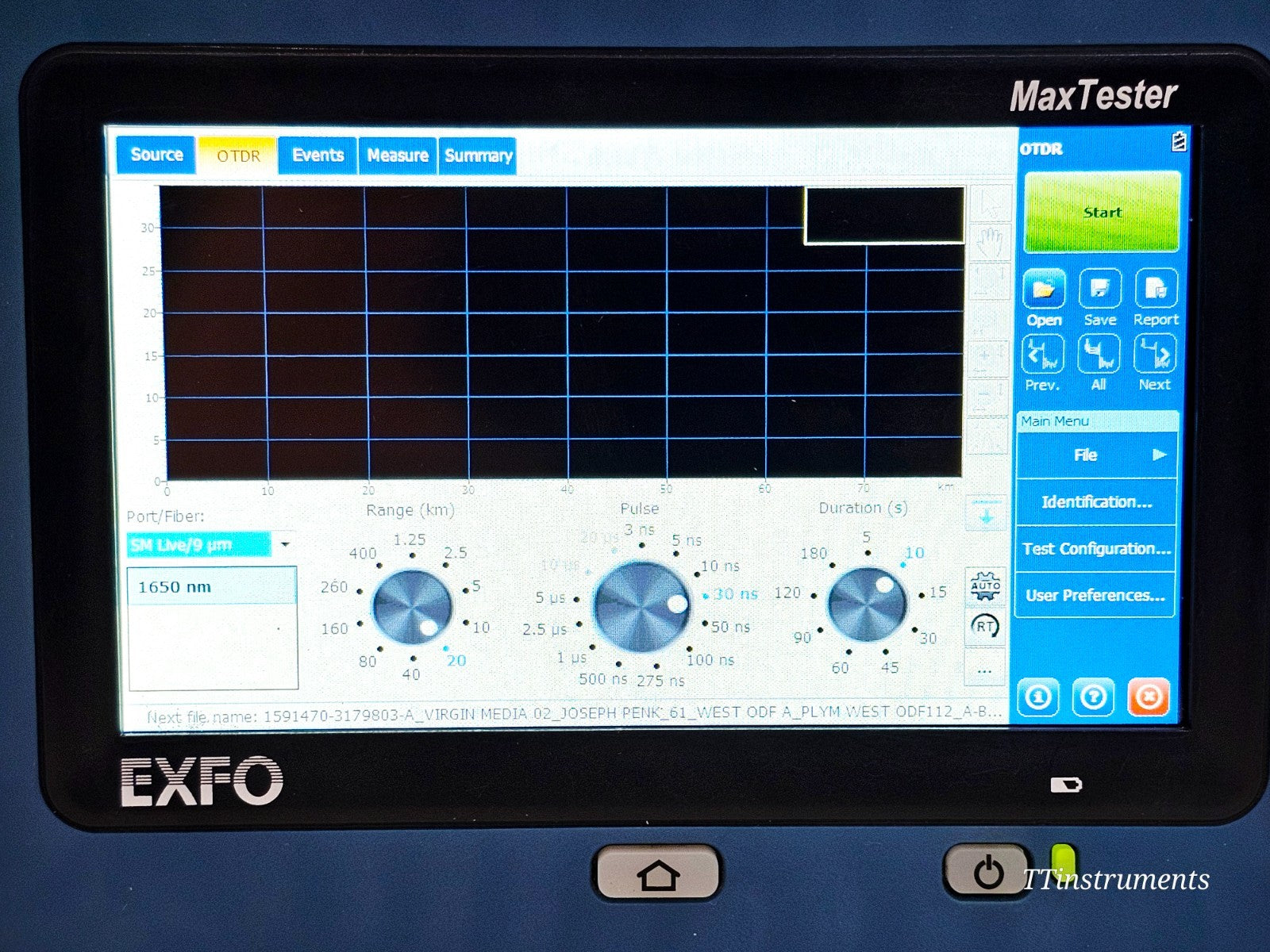Set Range dial to 1.25 km
Screen dimensions: 1270x952
[410, 539]
